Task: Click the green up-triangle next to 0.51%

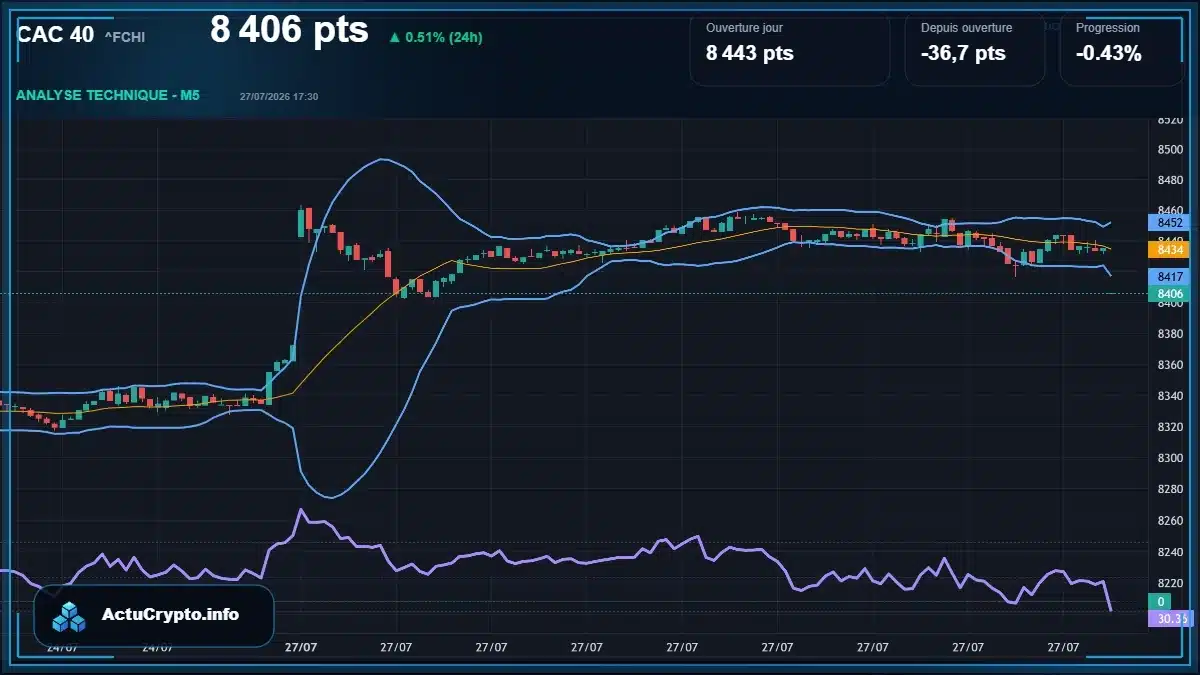Action: 395,38
